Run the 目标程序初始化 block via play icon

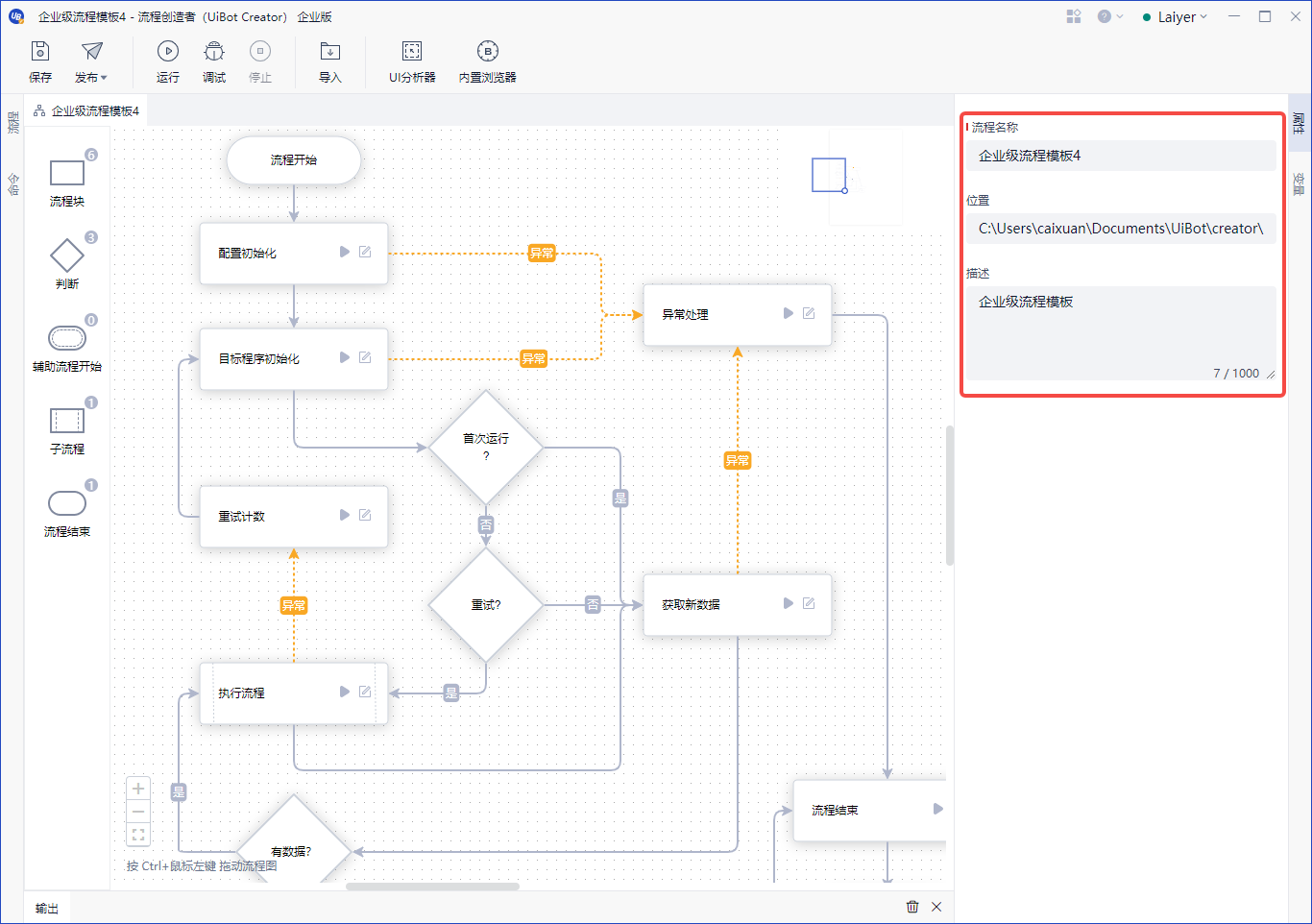point(345,357)
